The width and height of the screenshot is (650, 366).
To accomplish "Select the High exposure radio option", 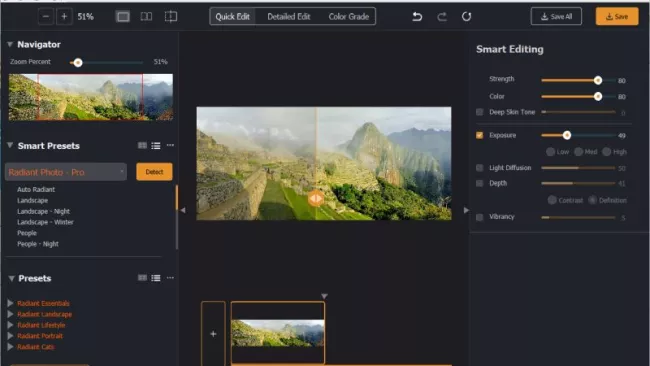I will click(606, 152).
